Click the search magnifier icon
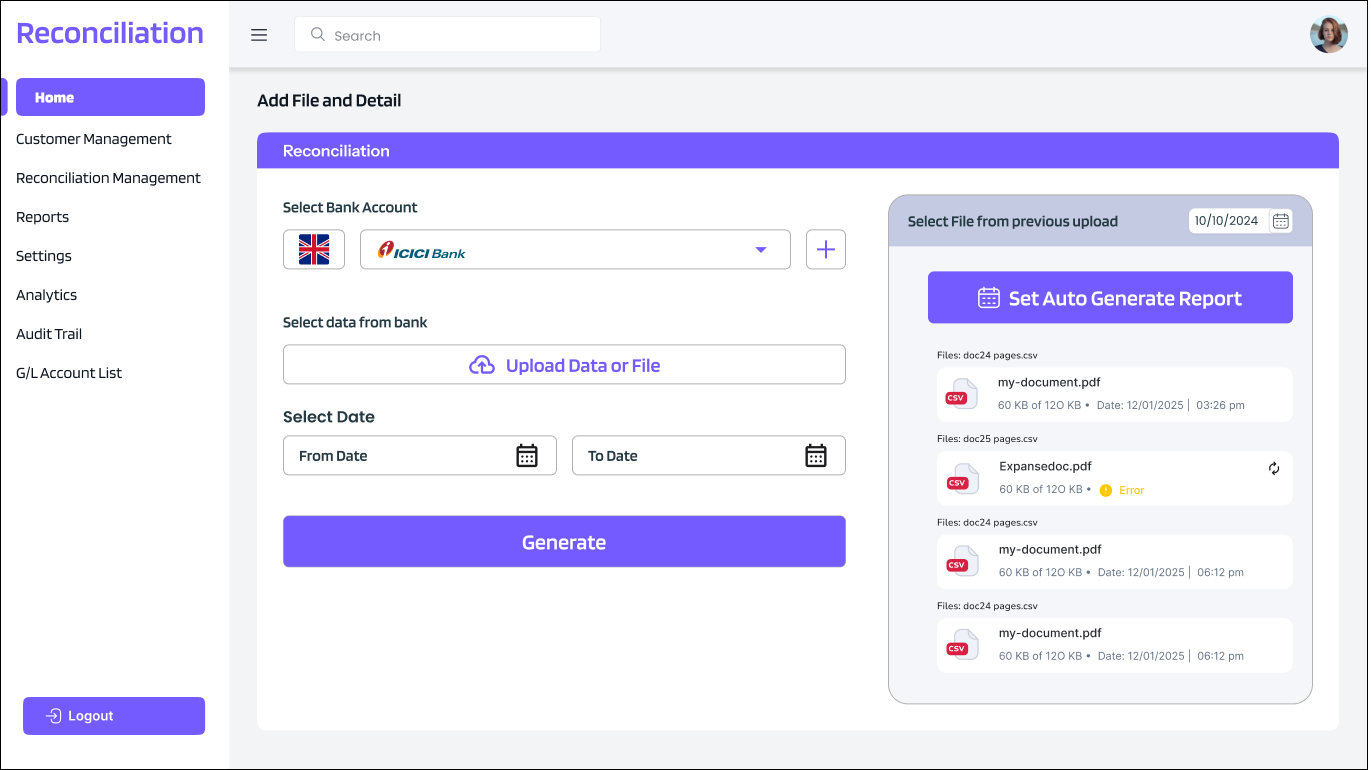1371x770 pixels. click(x=317, y=34)
